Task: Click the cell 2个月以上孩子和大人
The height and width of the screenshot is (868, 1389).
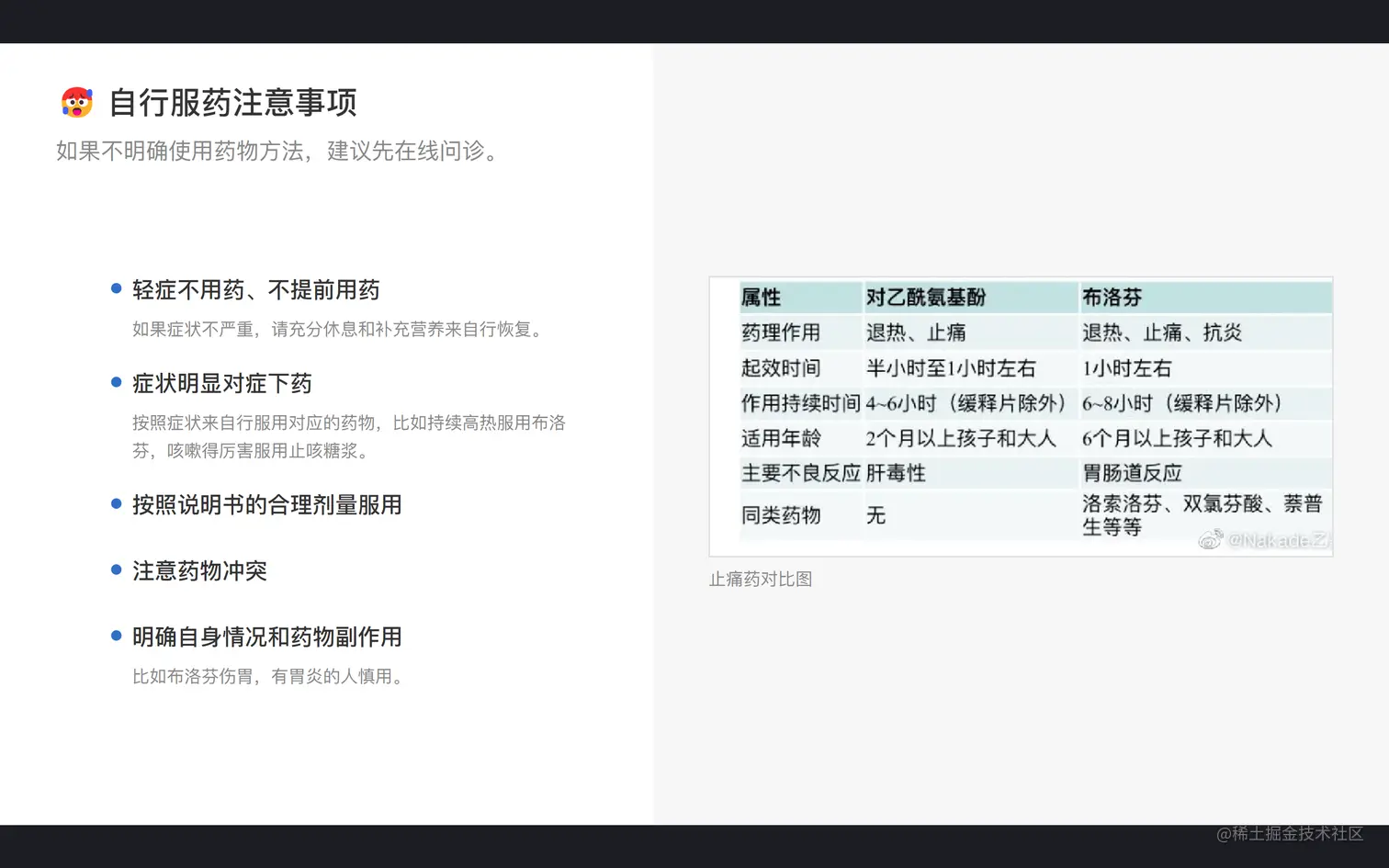Action: click(x=961, y=438)
